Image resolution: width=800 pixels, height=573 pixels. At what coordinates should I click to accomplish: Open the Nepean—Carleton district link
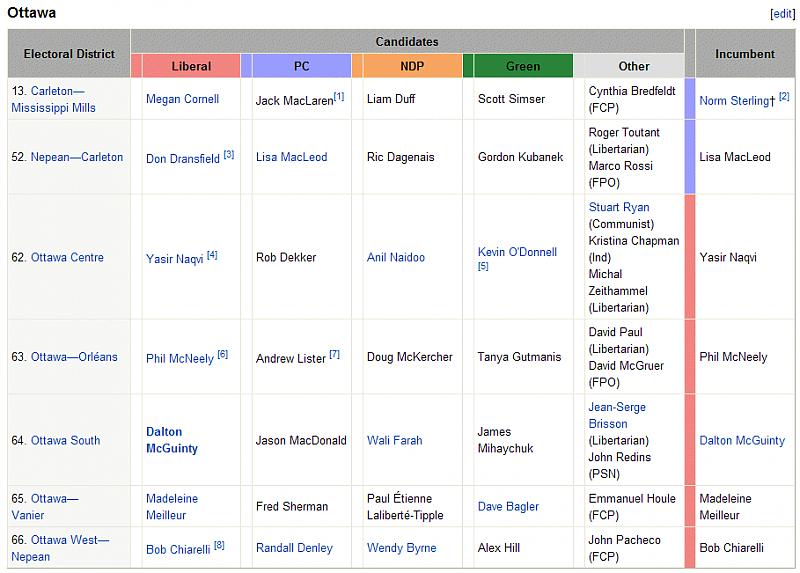pos(76,157)
